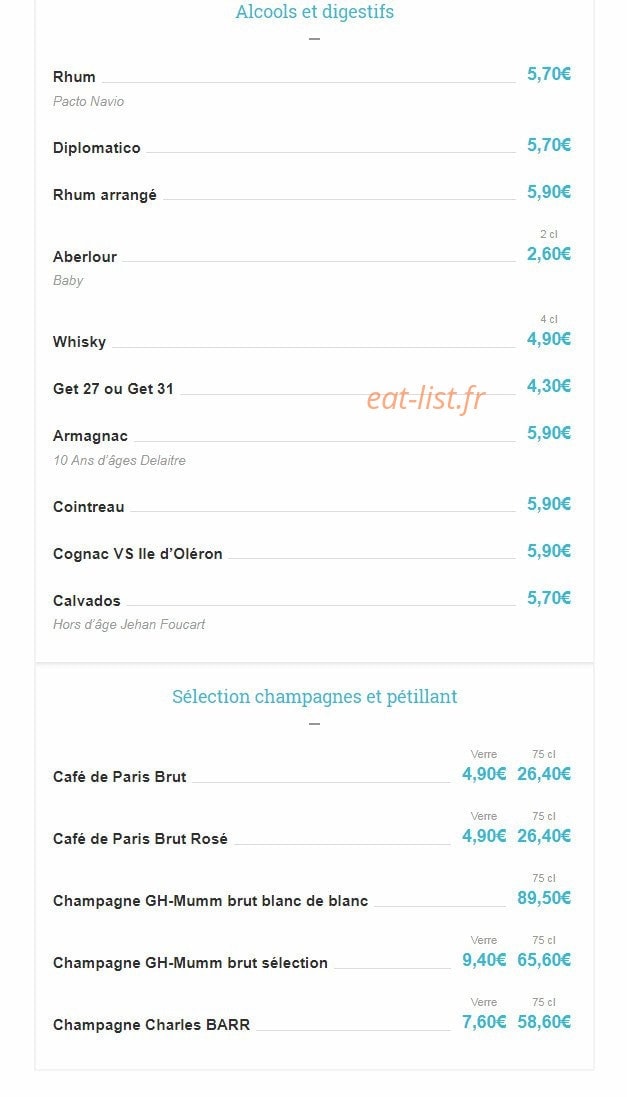Screen dimensions: 627x1097
Task: Click the Alcools et digestifs section heading
Action: [314, 12]
